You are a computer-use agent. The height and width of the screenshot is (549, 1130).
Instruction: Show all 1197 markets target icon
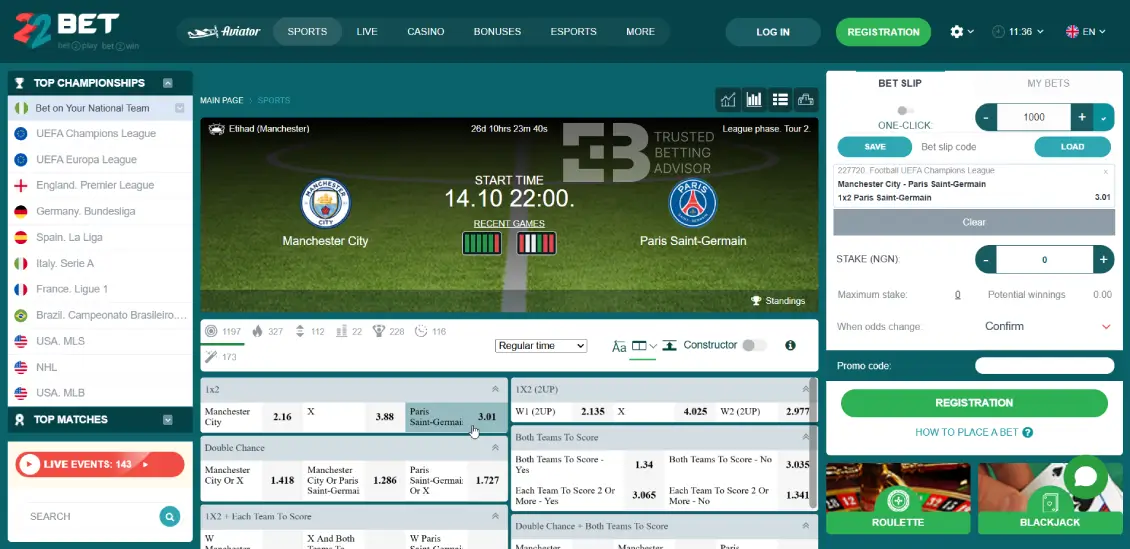[x=210, y=331]
